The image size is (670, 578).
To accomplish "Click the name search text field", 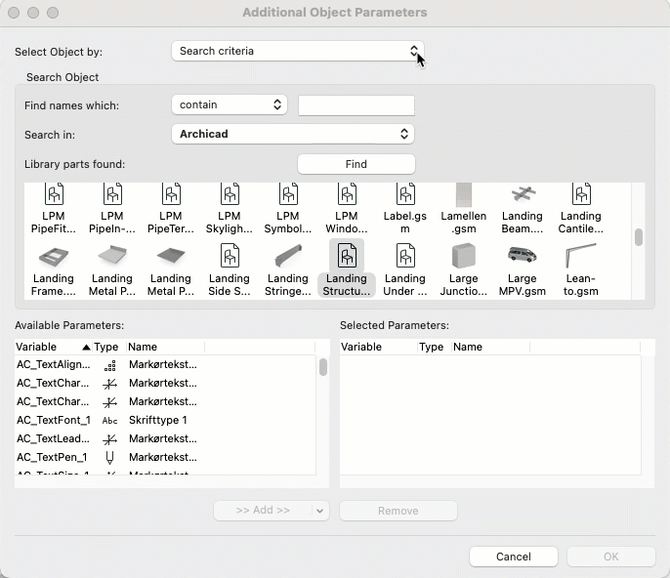I will coord(356,105).
